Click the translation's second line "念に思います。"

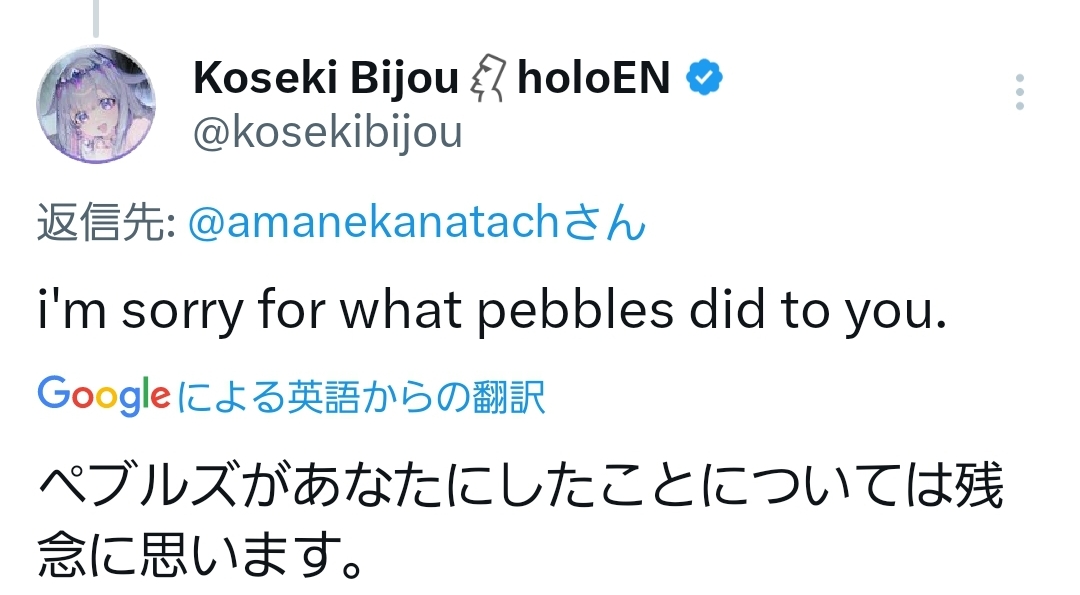pyautogui.click(x=198, y=558)
